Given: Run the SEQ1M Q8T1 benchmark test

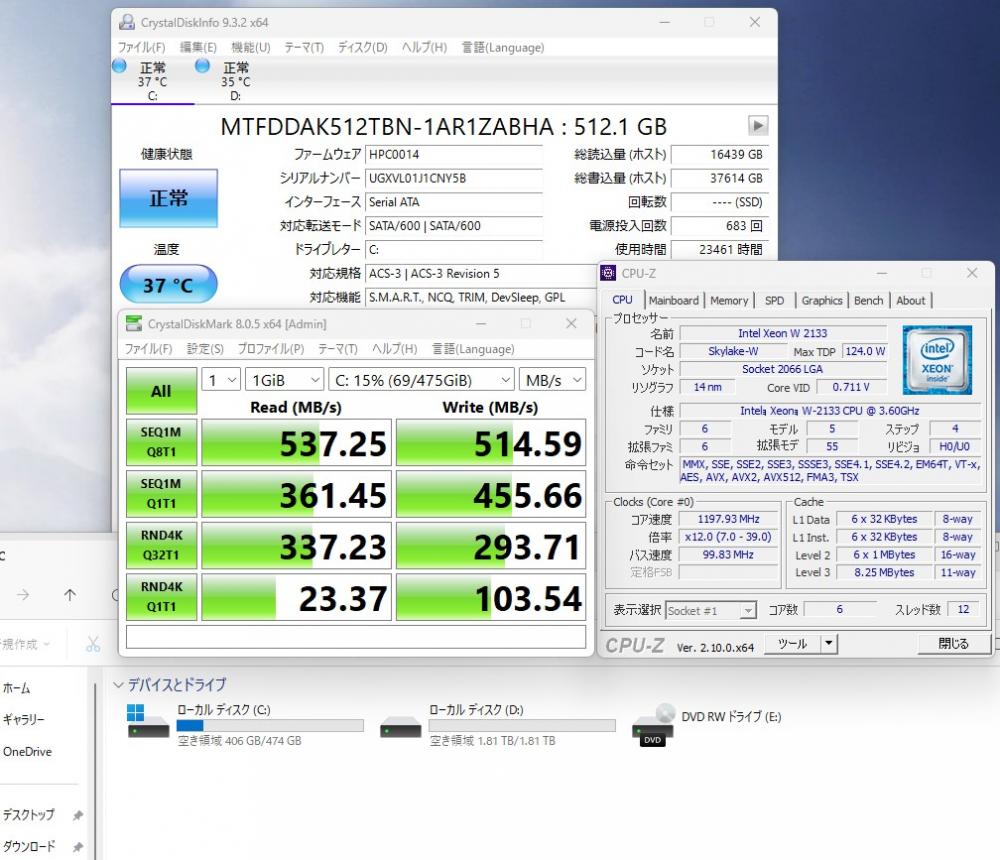Looking at the screenshot, I should [161, 442].
